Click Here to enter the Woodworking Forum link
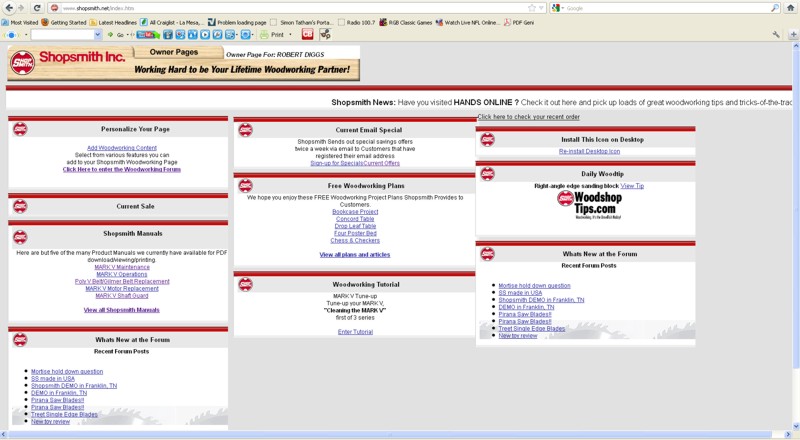The image size is (800, 440). [121, 169]
